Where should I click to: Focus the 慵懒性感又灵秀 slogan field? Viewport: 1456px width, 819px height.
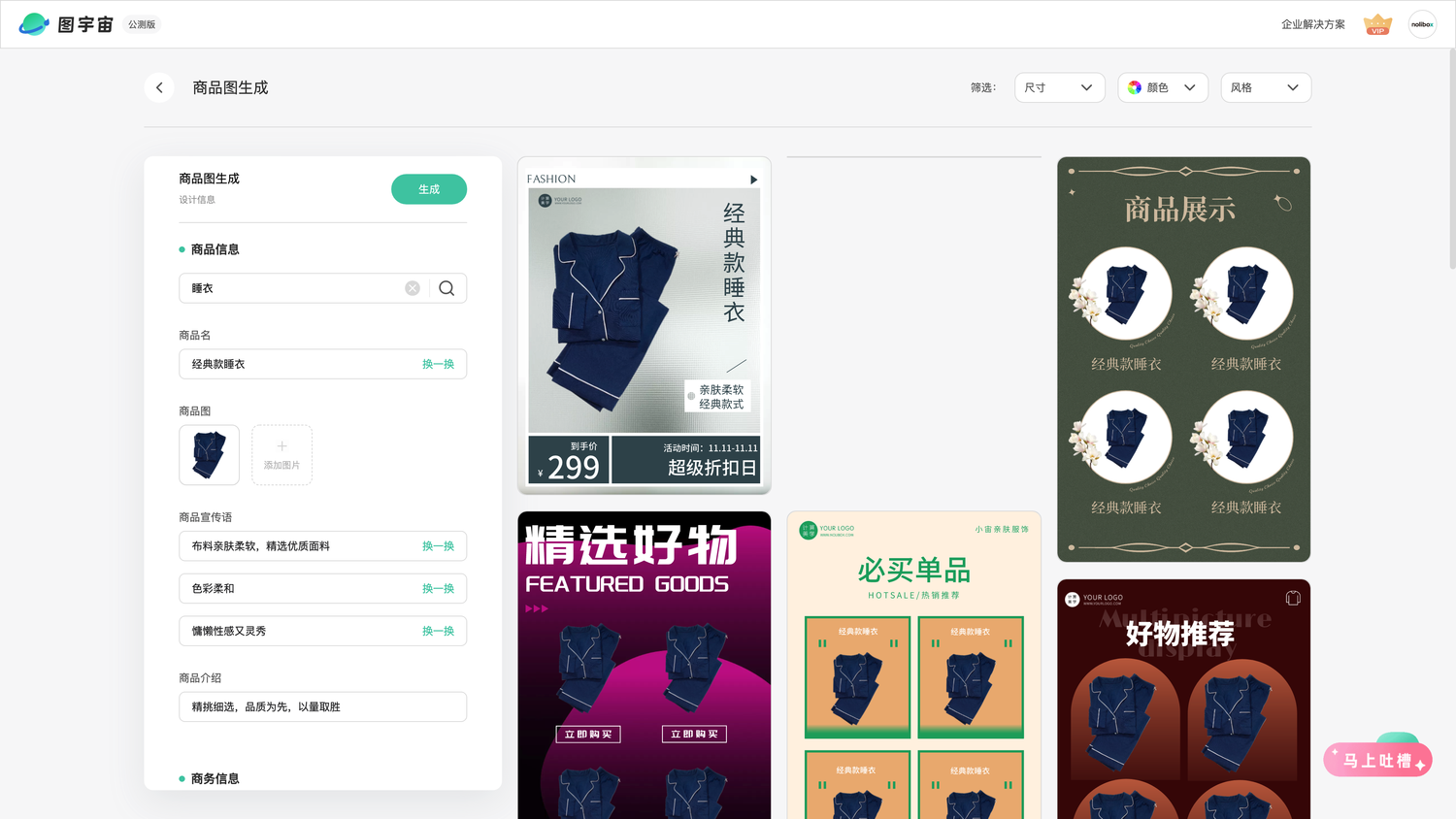[322, 631]
